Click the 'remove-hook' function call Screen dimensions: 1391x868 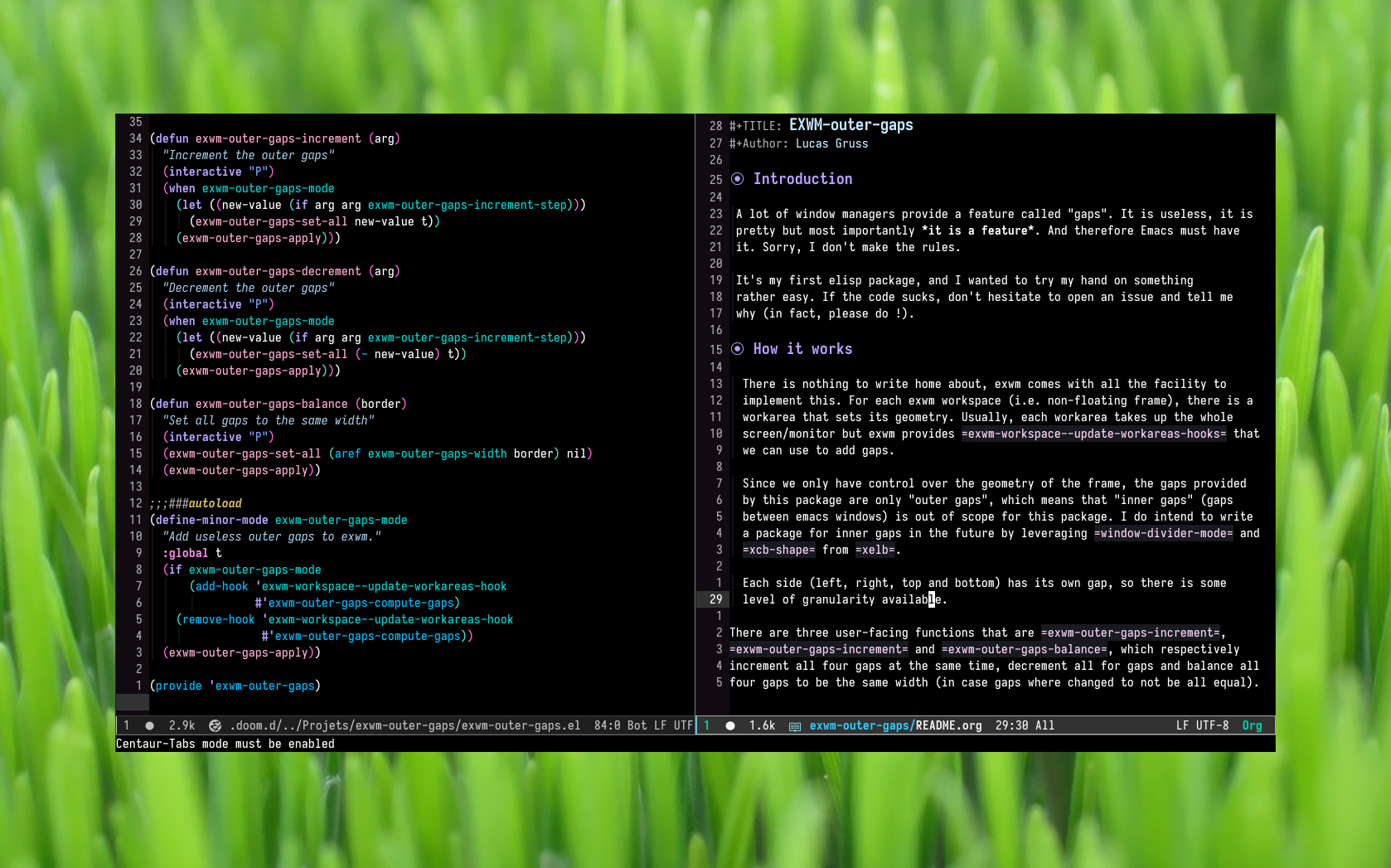[x=218, y=619]
